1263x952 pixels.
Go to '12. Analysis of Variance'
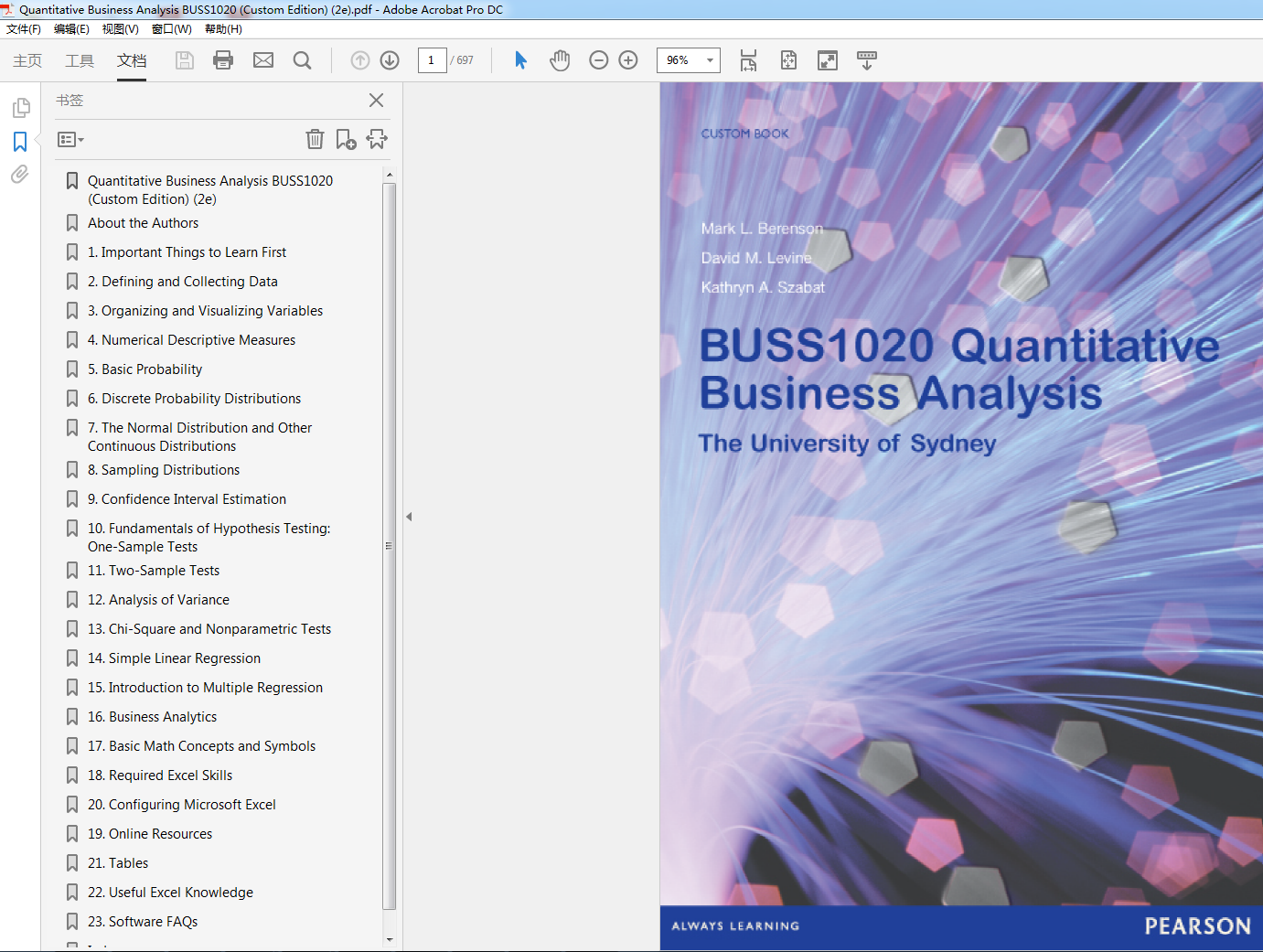[158, 600]
